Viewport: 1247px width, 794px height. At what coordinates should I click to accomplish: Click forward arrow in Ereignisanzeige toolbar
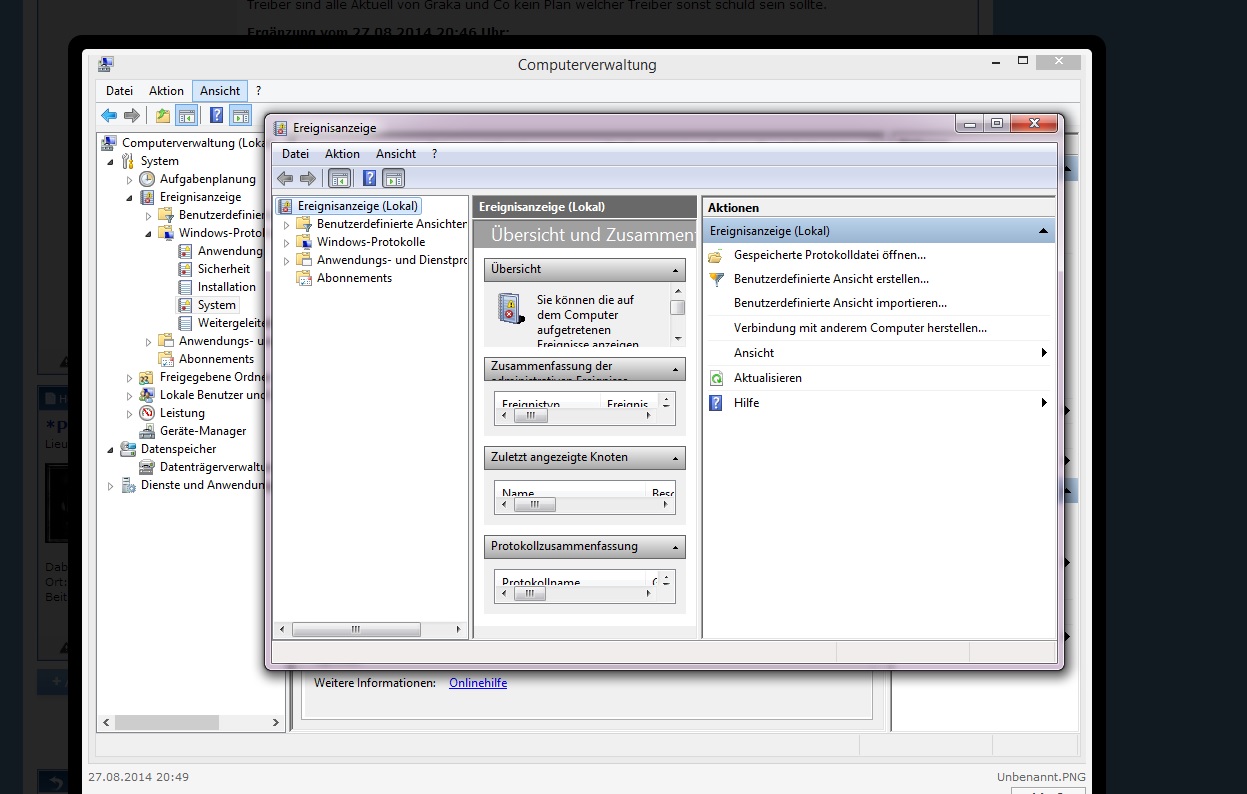coord(307,178)
